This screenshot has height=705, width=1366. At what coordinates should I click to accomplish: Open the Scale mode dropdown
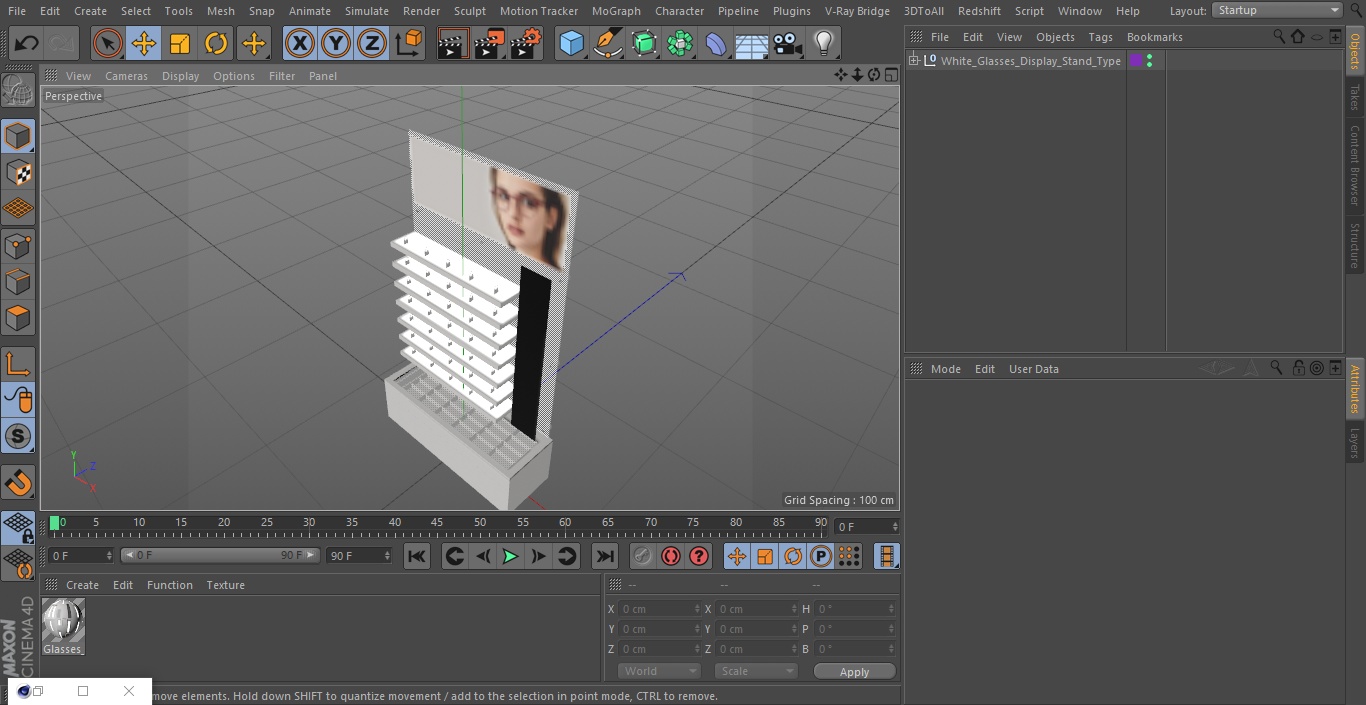(756, 671)
